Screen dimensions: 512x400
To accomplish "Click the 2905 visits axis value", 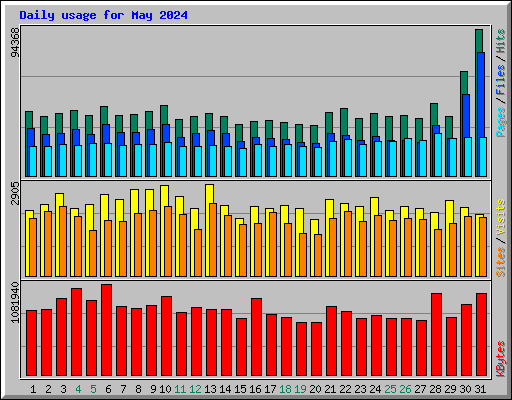I will [x=15, y=193].
